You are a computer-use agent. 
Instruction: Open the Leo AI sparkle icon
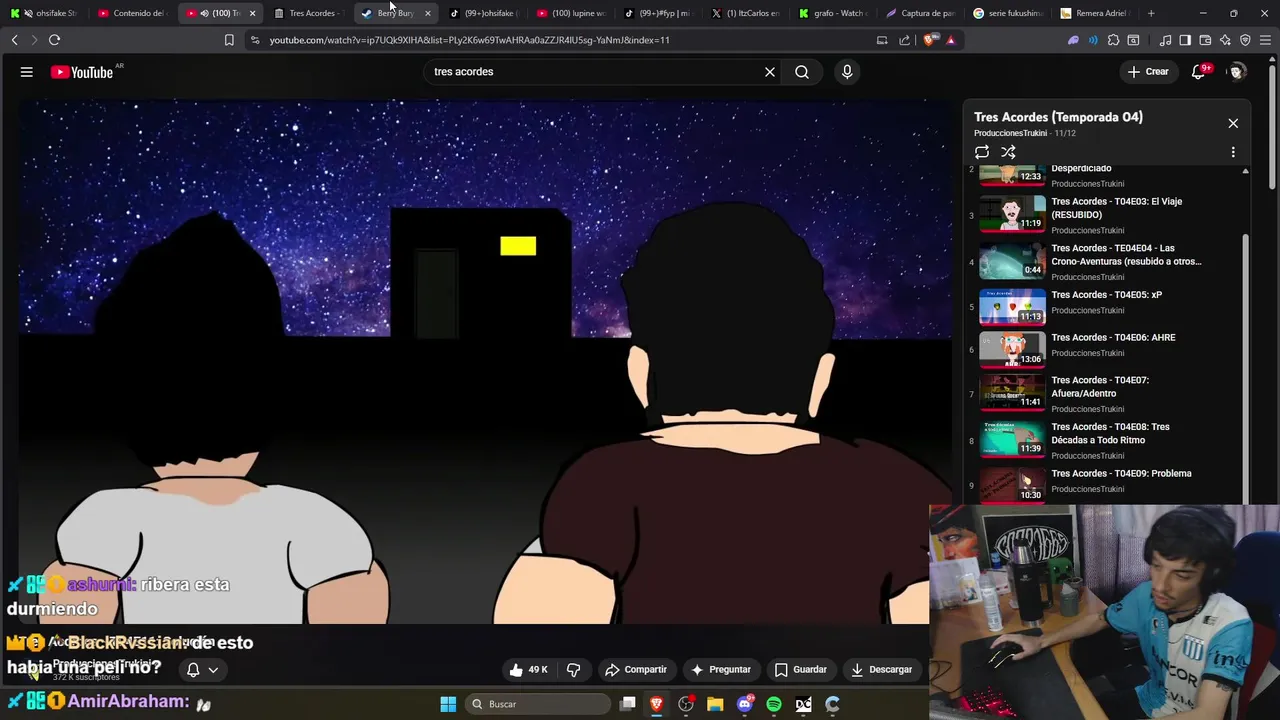pos(1225,40)
